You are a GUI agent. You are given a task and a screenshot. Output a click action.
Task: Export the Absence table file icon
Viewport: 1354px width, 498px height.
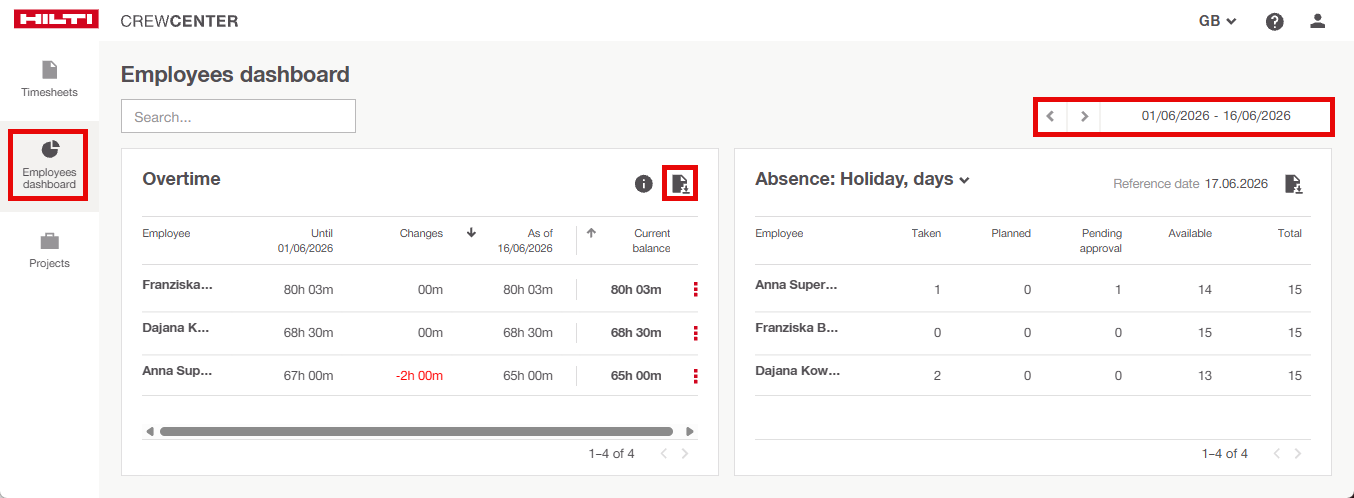pyautogui.click(x=1293, y=184)
